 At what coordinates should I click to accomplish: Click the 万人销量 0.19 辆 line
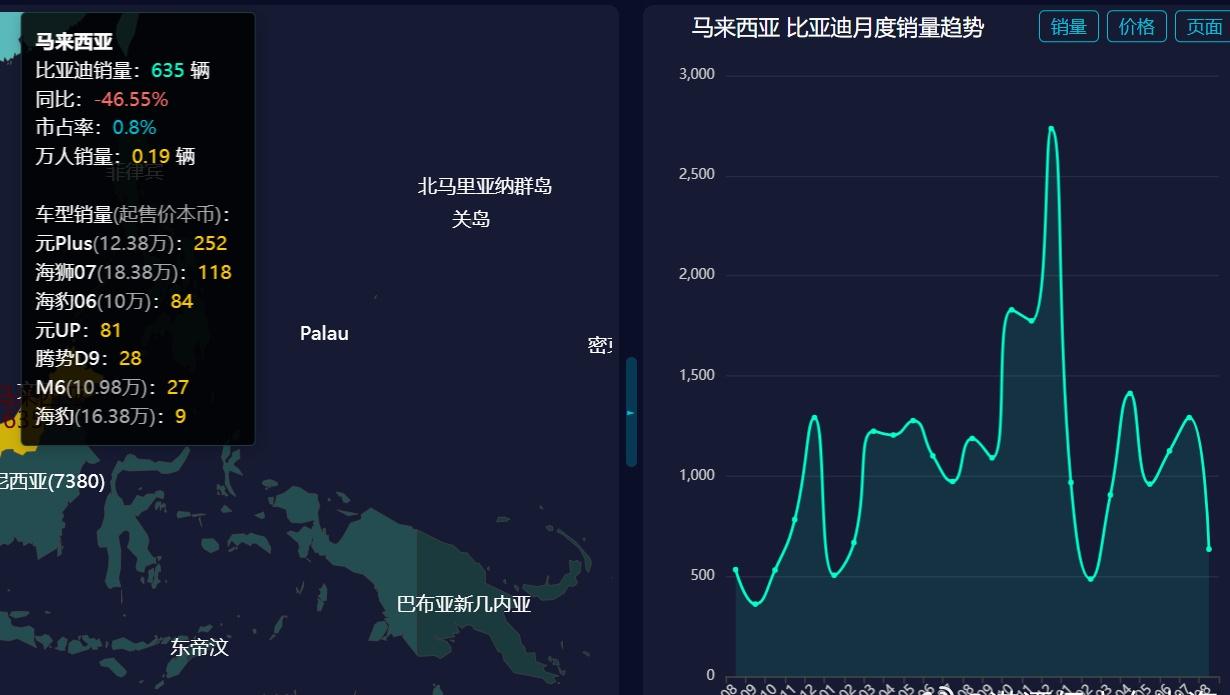[115, 156]
